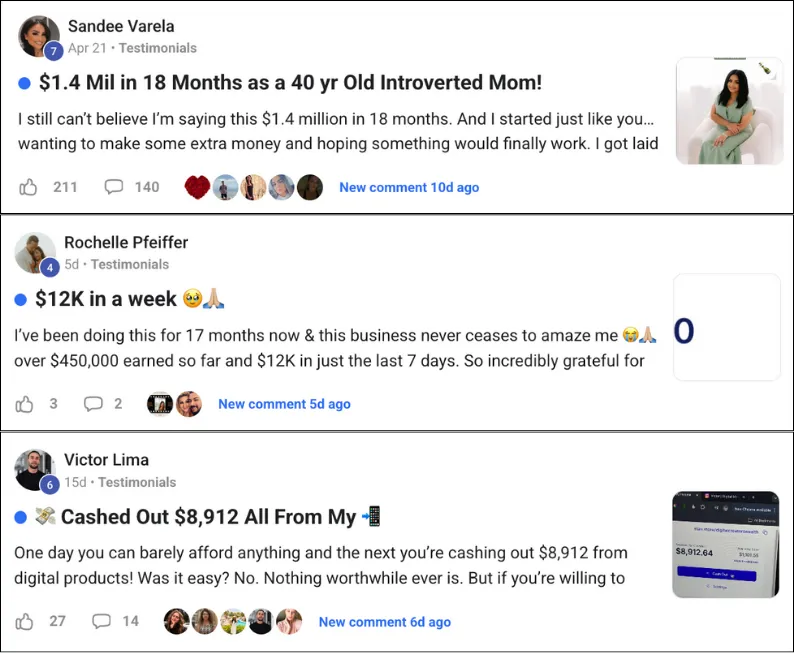View the $8,912.64 cash out screenshot thumbnail
Screen dimensions: 794x653
point(726,544)
